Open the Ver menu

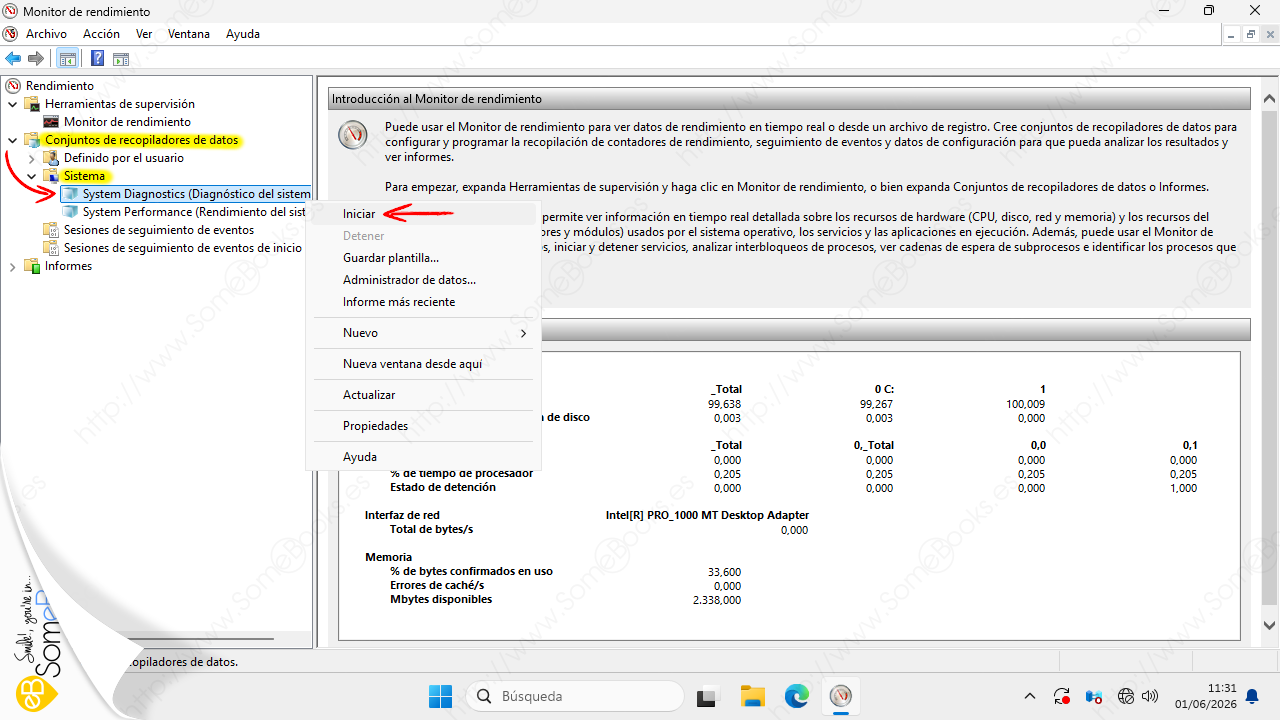tap(144, 33)
